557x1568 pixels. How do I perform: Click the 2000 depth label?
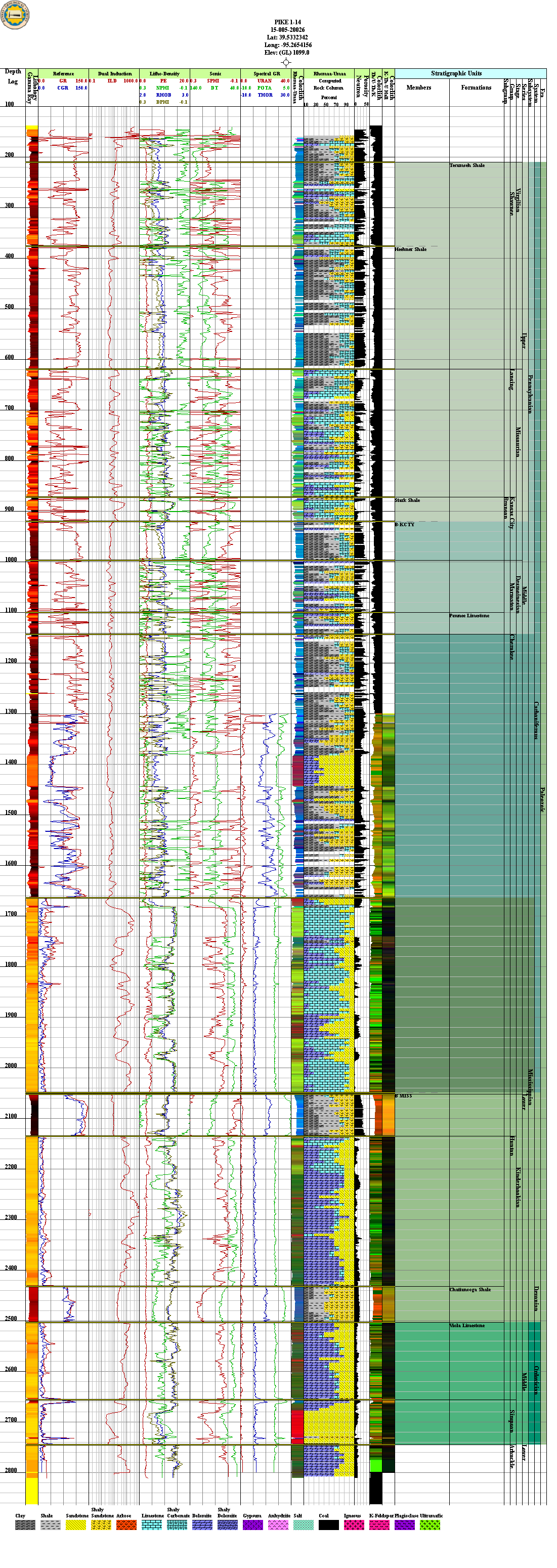tap(11, 1065)
